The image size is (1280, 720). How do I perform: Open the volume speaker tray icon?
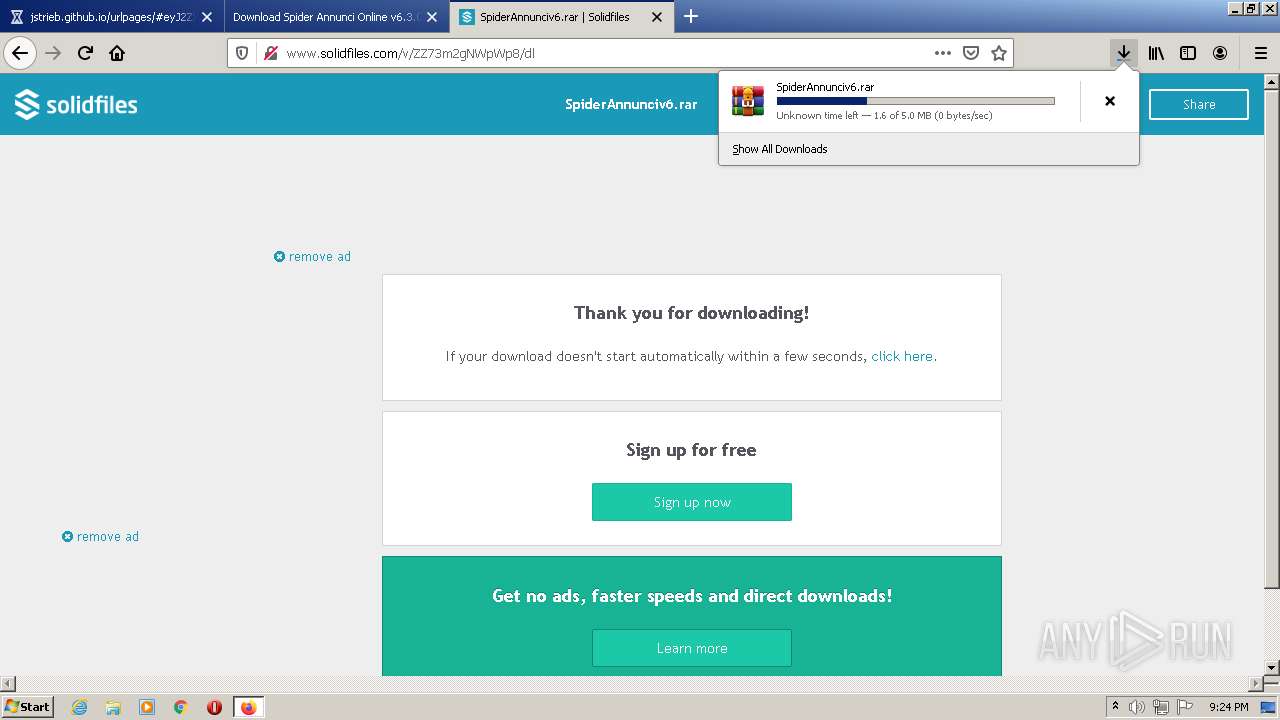[1137, 707]
